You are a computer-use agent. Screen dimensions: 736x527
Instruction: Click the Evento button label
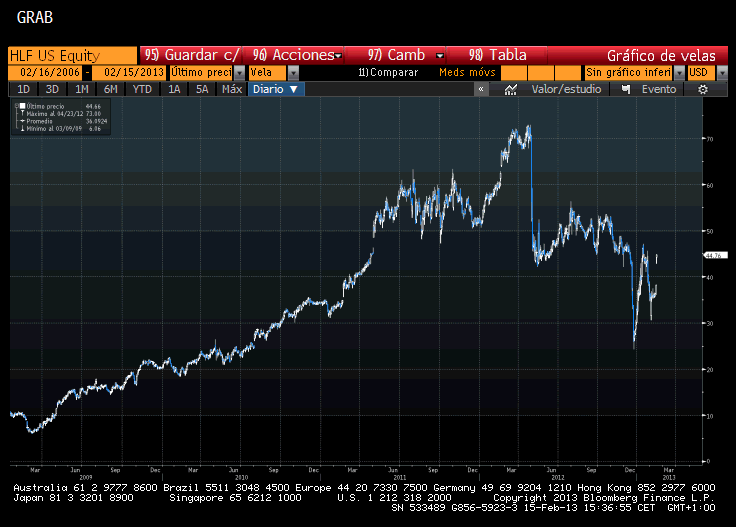(x=659, y=89)
